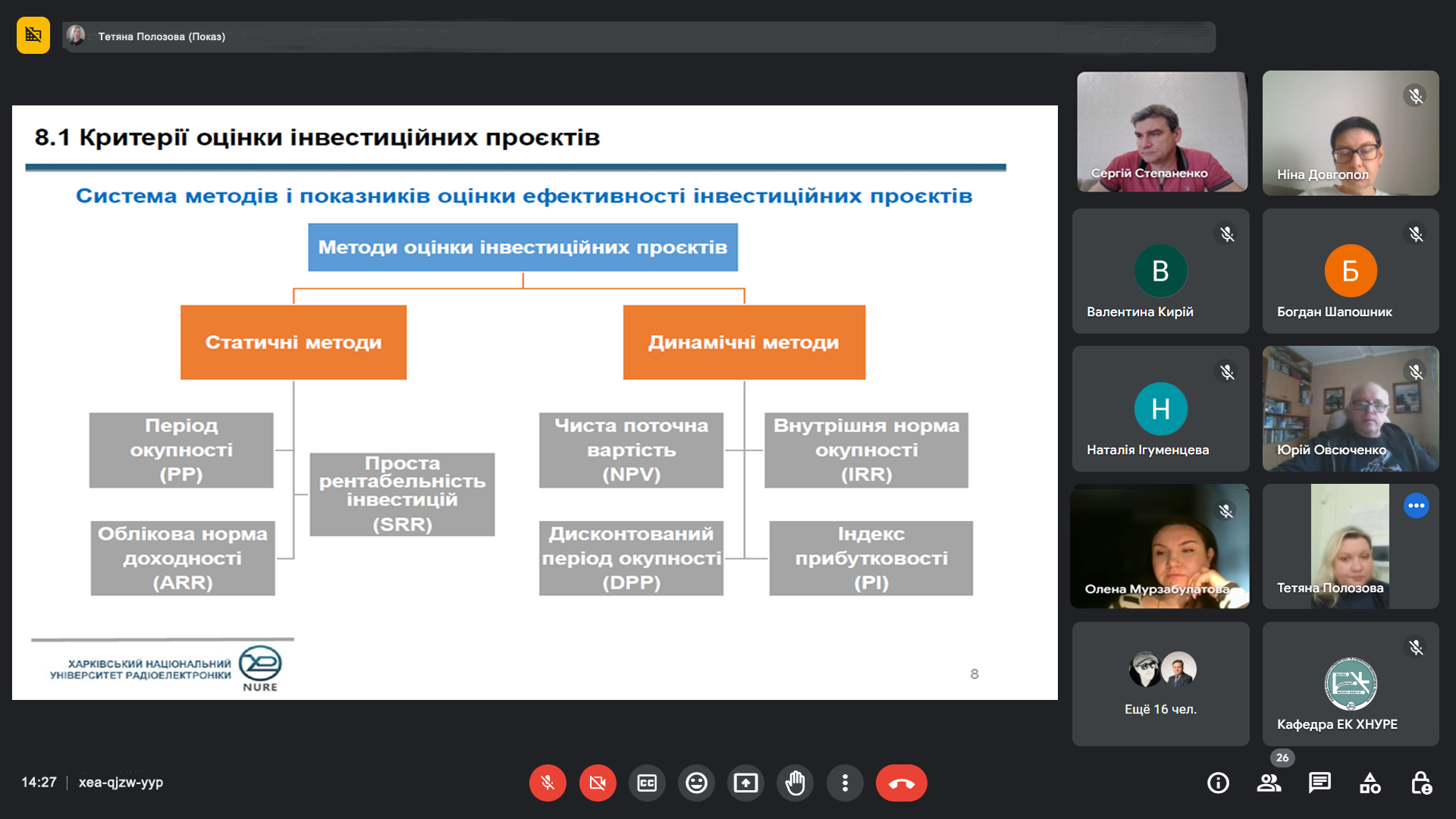Open the chat panel icon
This screenshot has width=1456, height=819.
pyautogui.click(x=1319, y=783)
